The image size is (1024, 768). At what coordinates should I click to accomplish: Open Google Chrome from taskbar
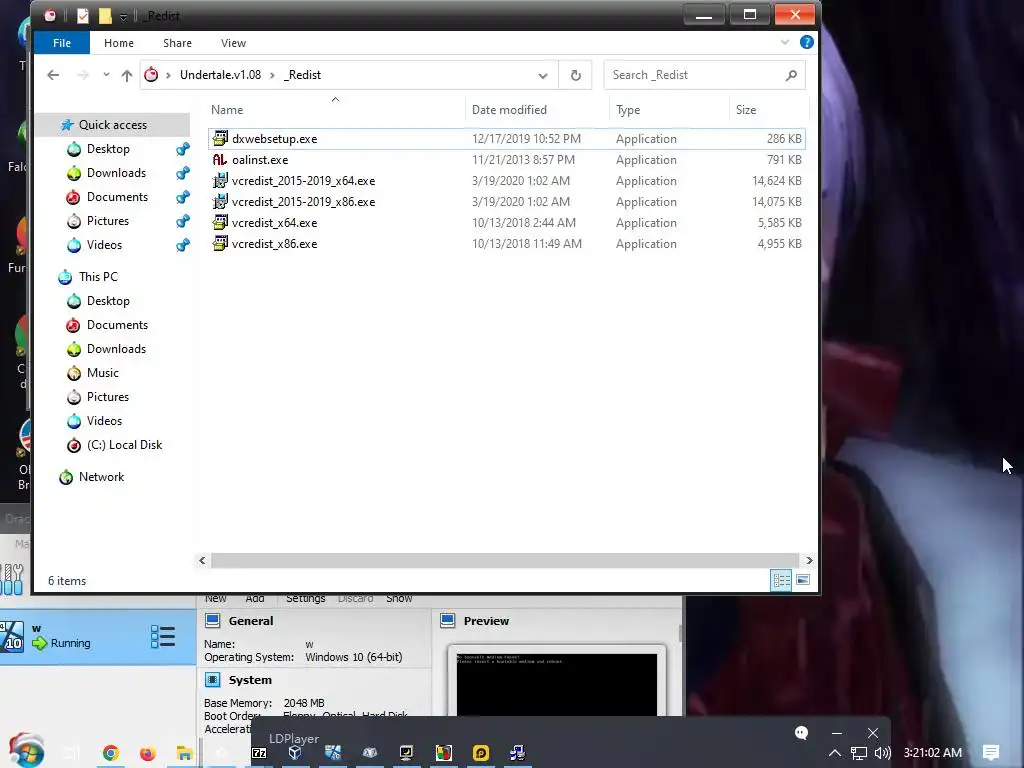[110, 753]
